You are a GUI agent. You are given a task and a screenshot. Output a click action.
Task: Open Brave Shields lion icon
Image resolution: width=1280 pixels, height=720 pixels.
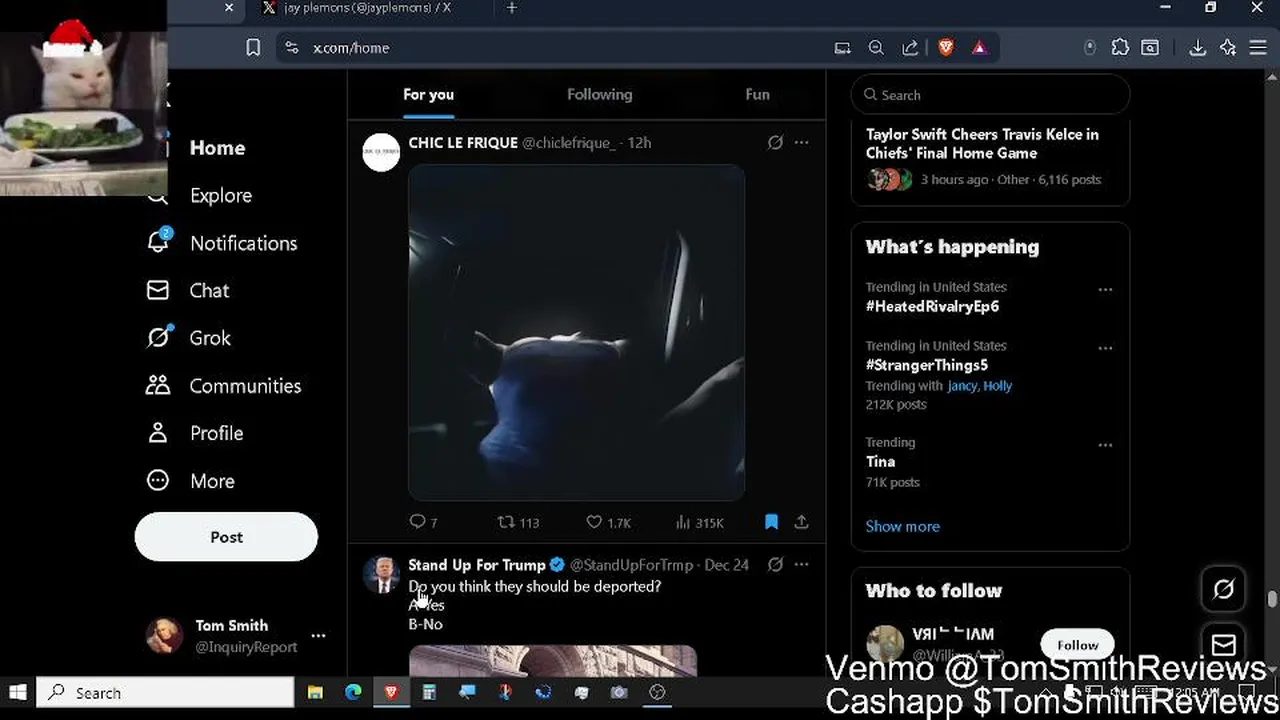click(946, 48)
